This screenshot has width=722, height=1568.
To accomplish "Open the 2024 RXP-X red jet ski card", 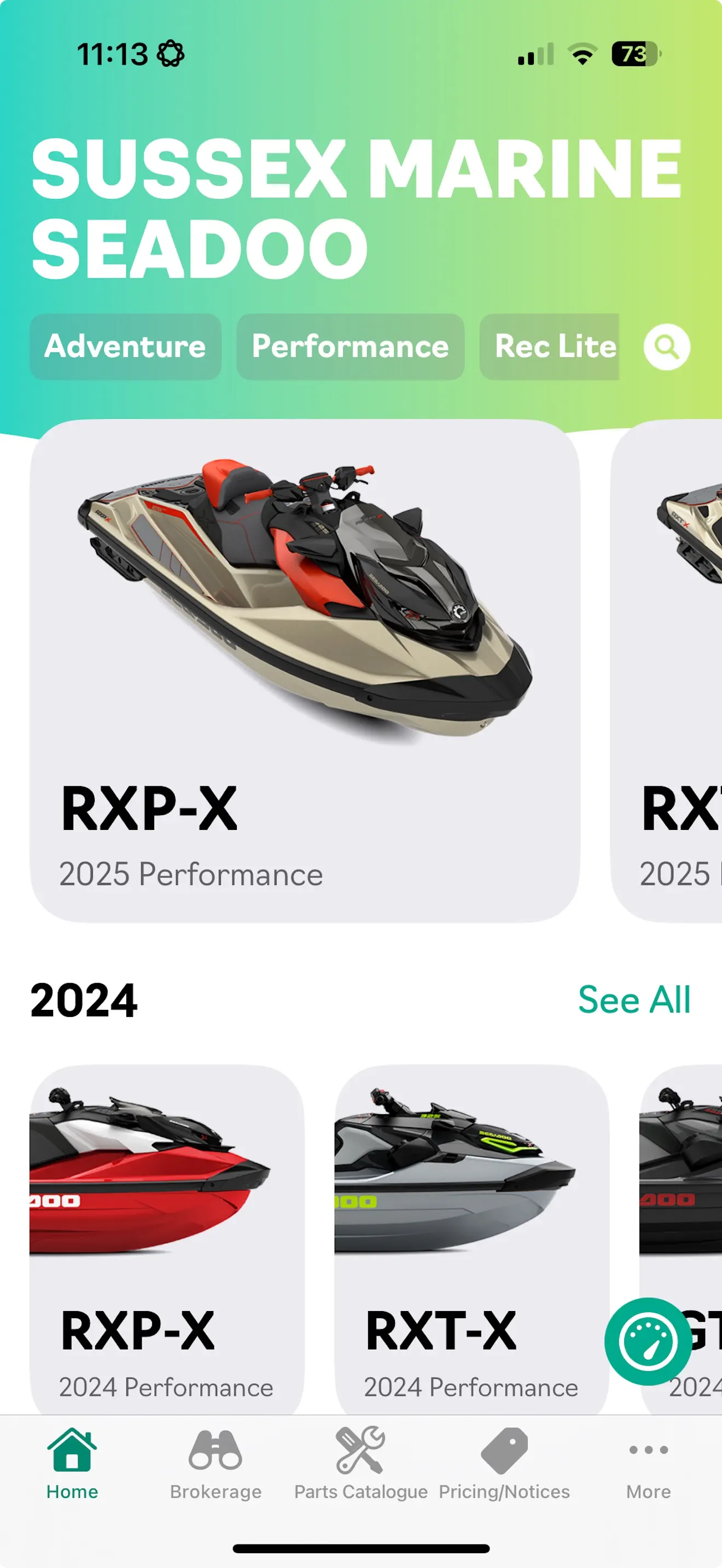I will click(167, 1239).
